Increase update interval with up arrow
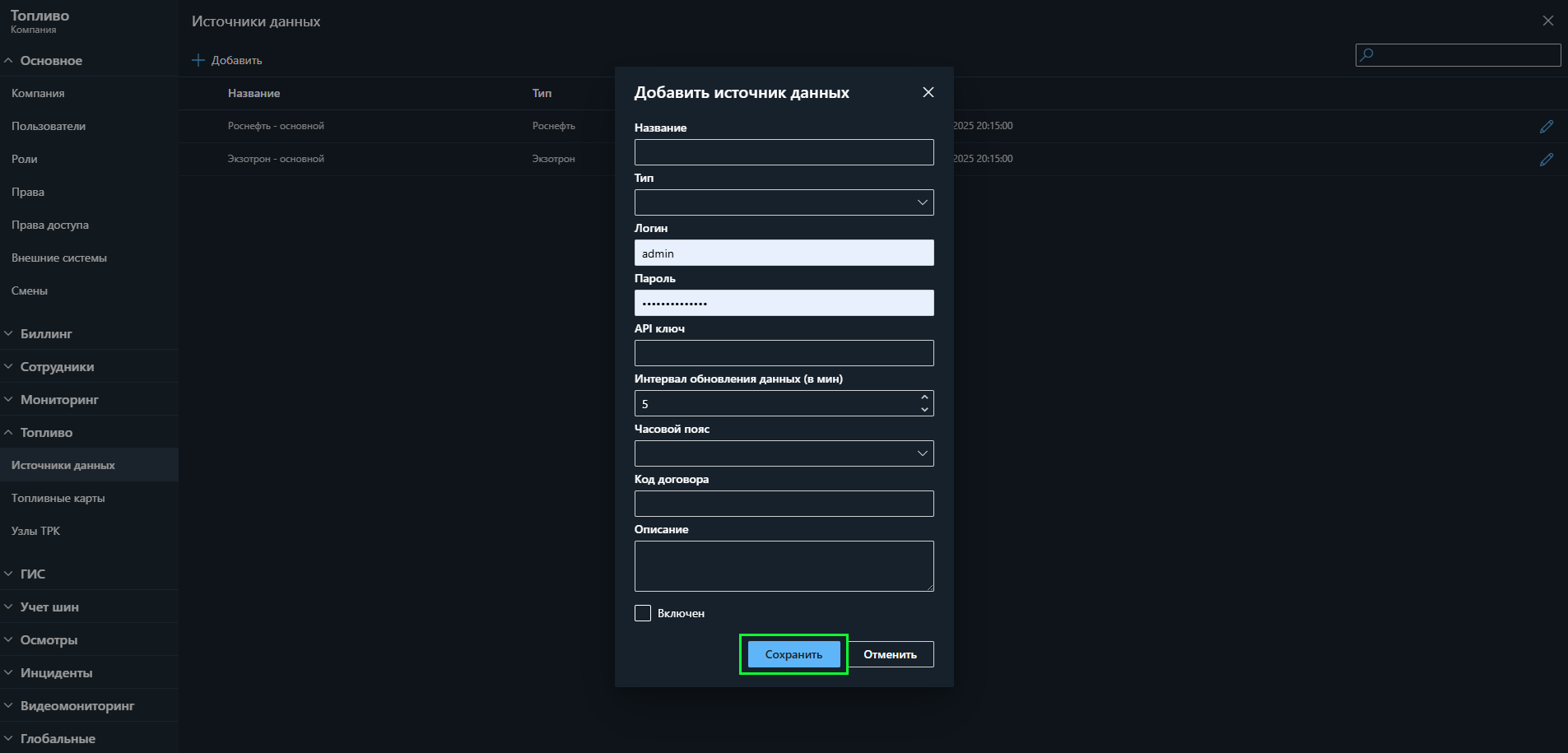The width and height of the screenshot is (1568, 753). [x=924, y=397]
